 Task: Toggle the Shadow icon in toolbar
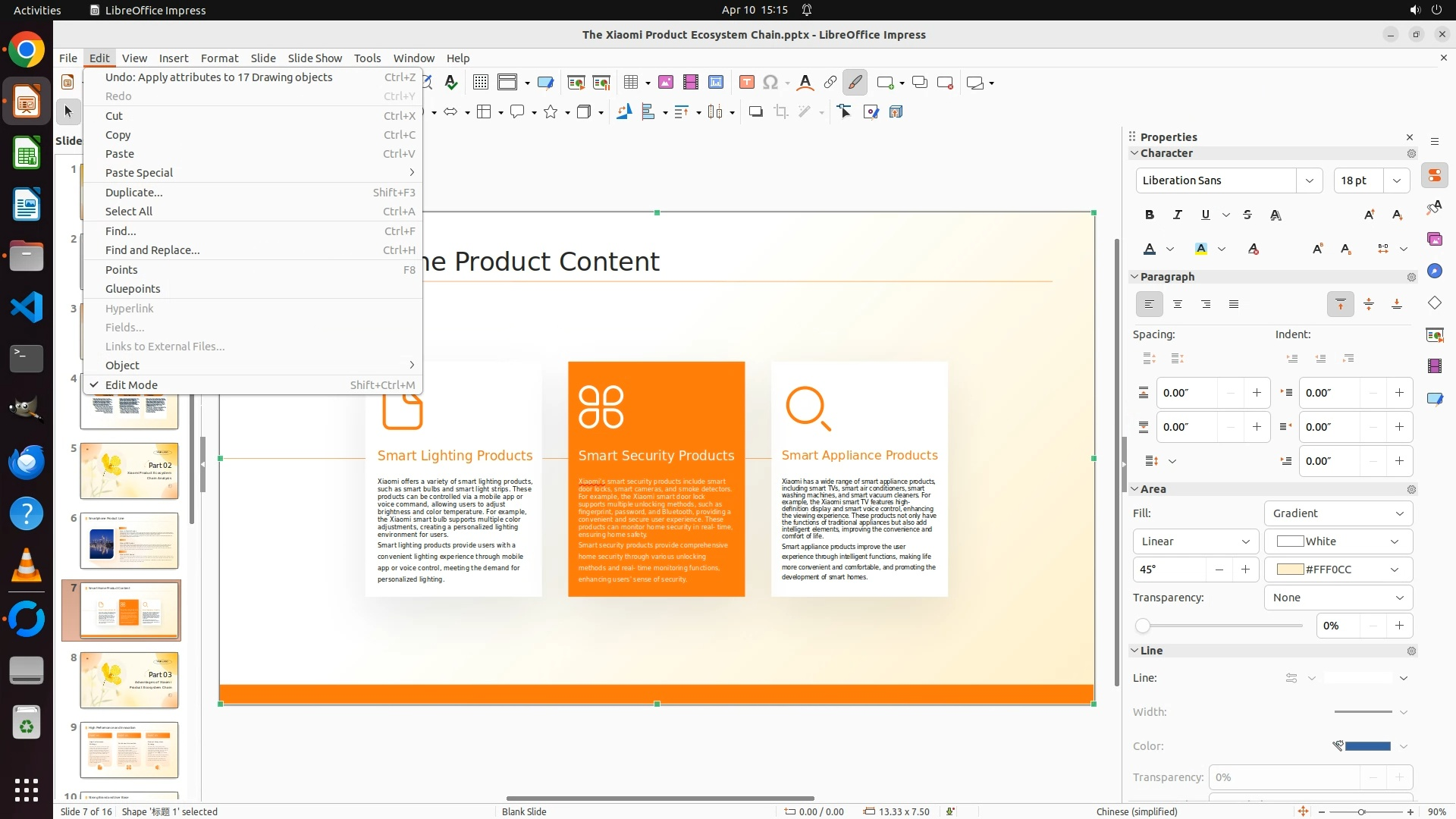click(755, 112)
